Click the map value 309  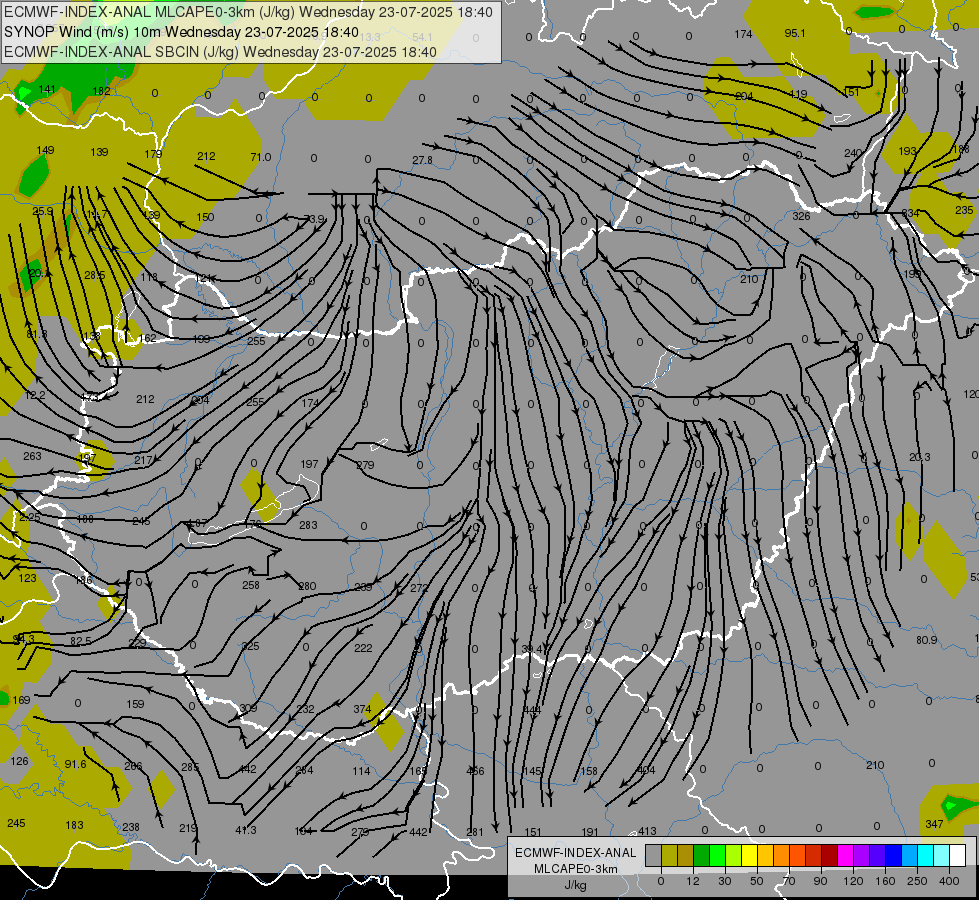click(248, 708)
